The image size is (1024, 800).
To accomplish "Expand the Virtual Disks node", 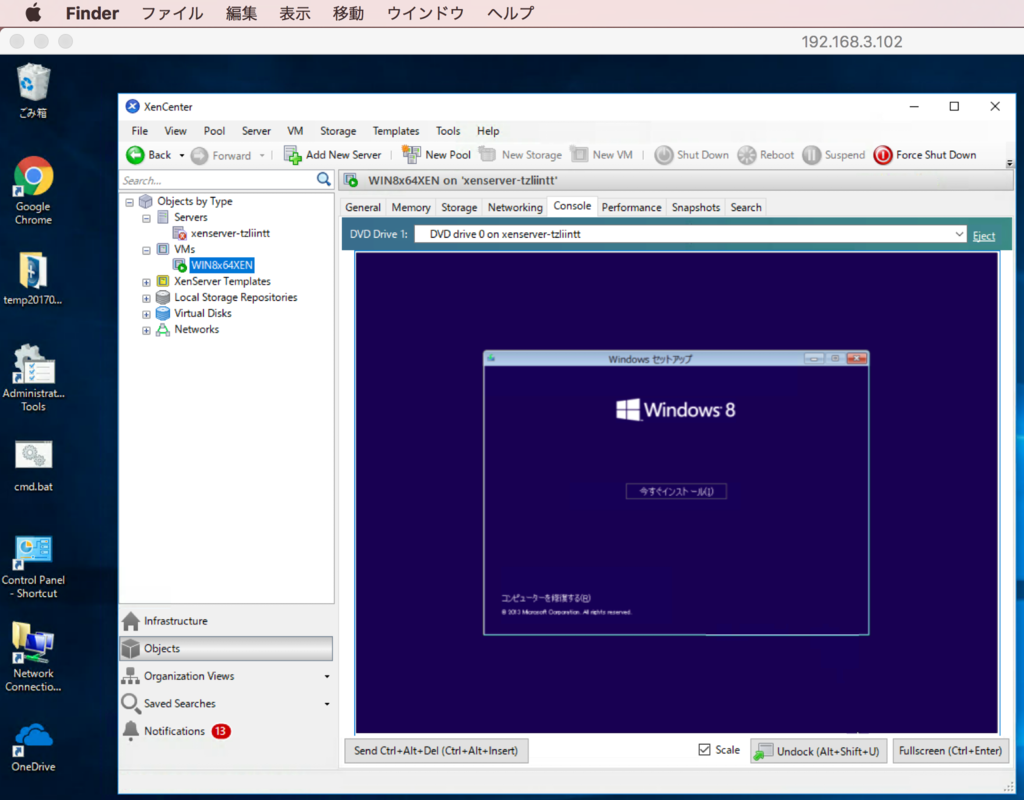I will pyautogui.click(x=146, y=314).
